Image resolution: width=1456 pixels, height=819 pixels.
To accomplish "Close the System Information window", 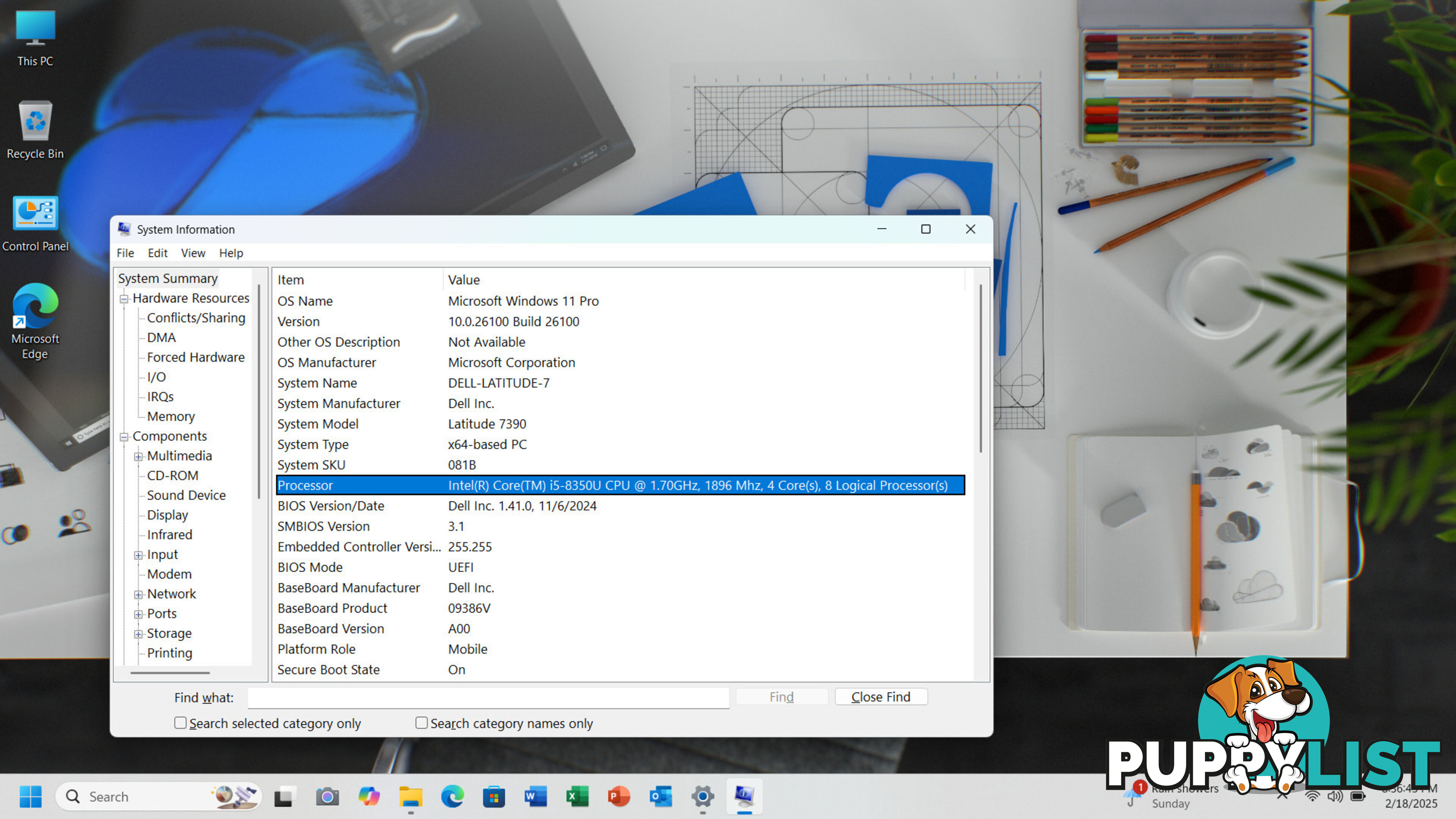I will (971, 229).
